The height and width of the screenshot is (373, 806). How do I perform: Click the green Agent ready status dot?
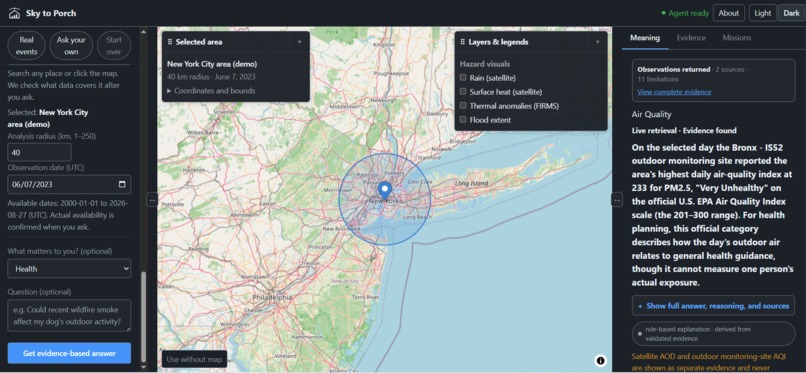(664, 13)
